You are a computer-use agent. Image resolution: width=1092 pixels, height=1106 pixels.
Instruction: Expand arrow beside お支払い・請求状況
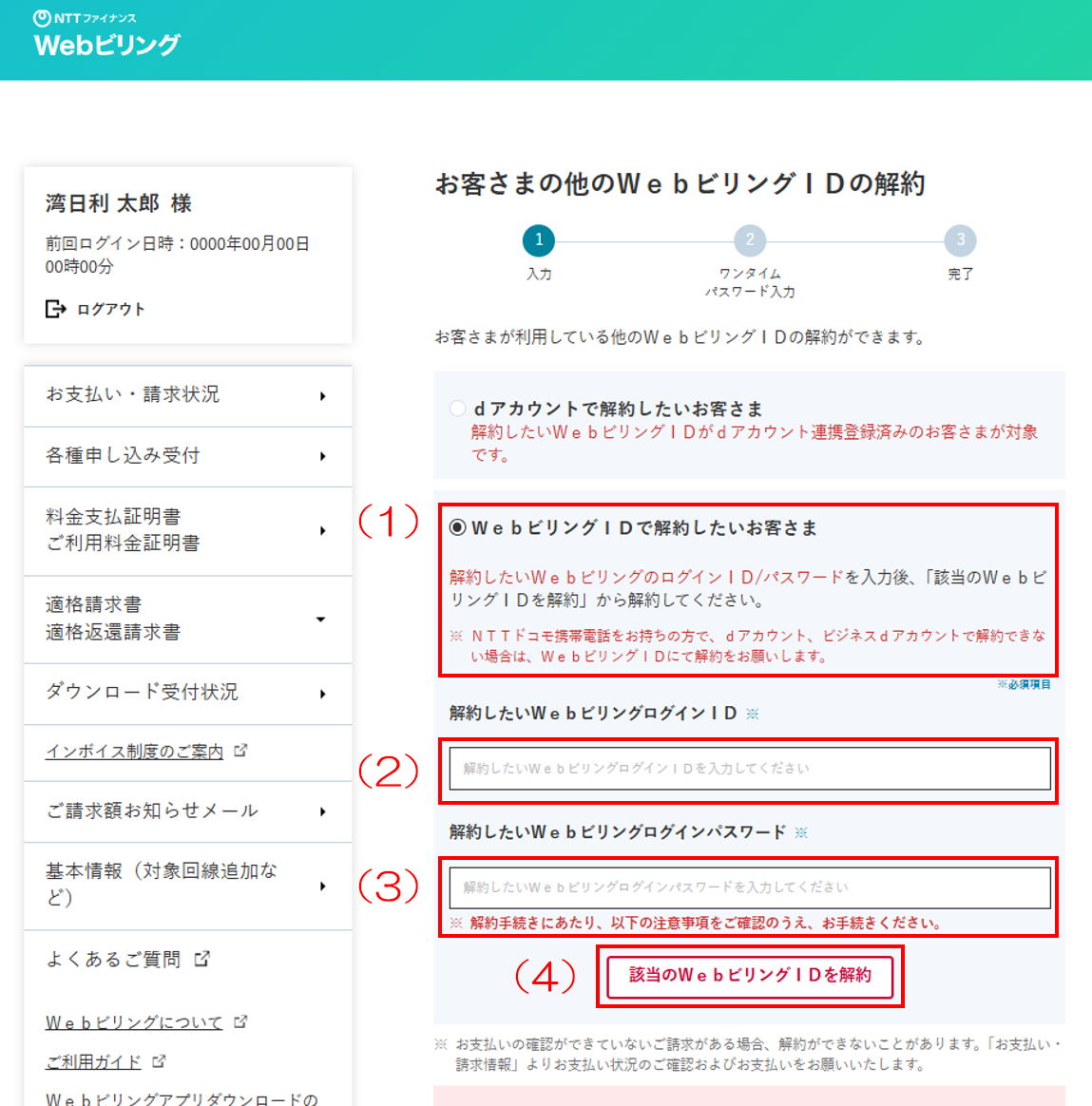(322, 396)
